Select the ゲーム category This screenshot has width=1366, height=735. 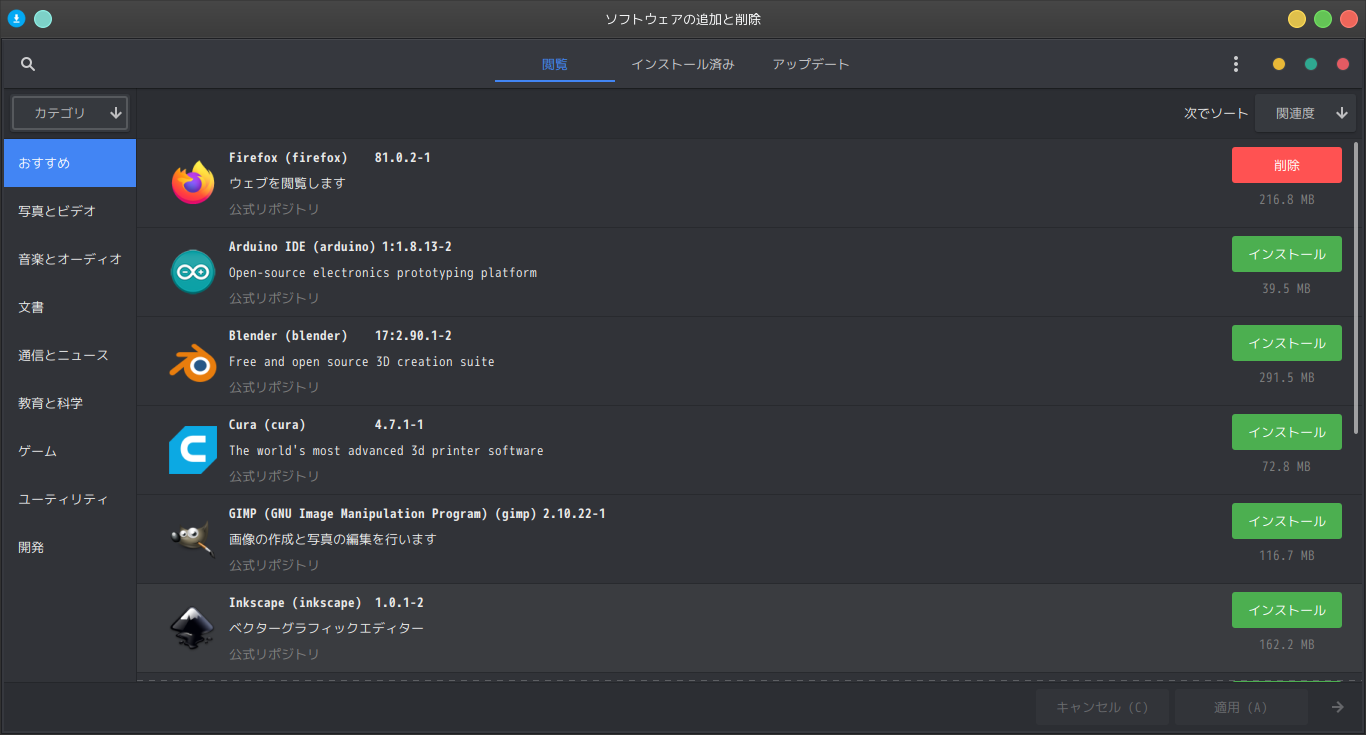70,451
